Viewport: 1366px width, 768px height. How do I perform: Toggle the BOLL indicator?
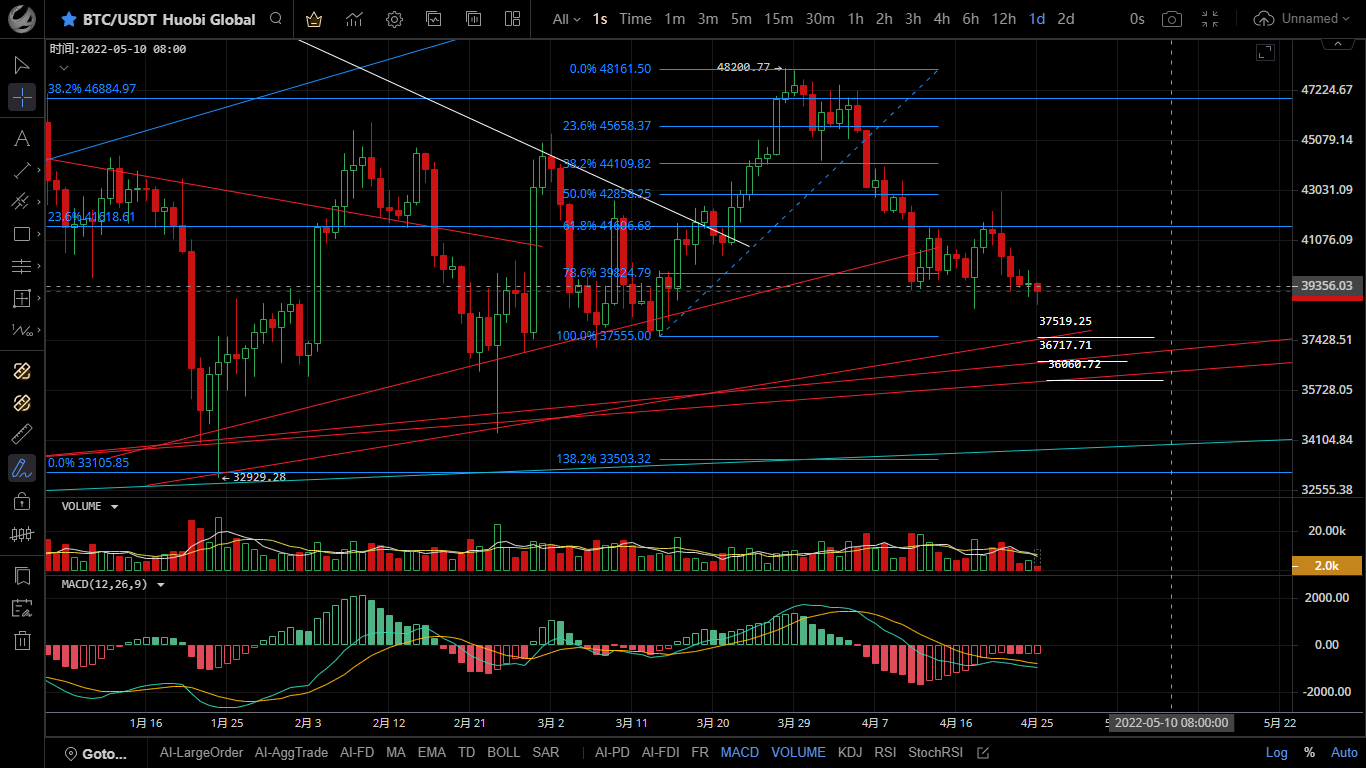coord(504,753)
